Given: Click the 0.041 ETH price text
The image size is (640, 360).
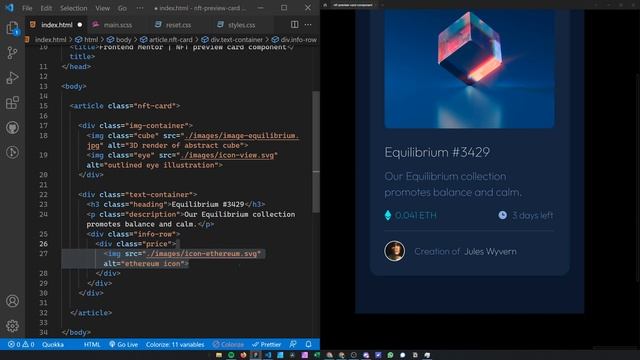Looking at the screenshot, I should (416, 216).
